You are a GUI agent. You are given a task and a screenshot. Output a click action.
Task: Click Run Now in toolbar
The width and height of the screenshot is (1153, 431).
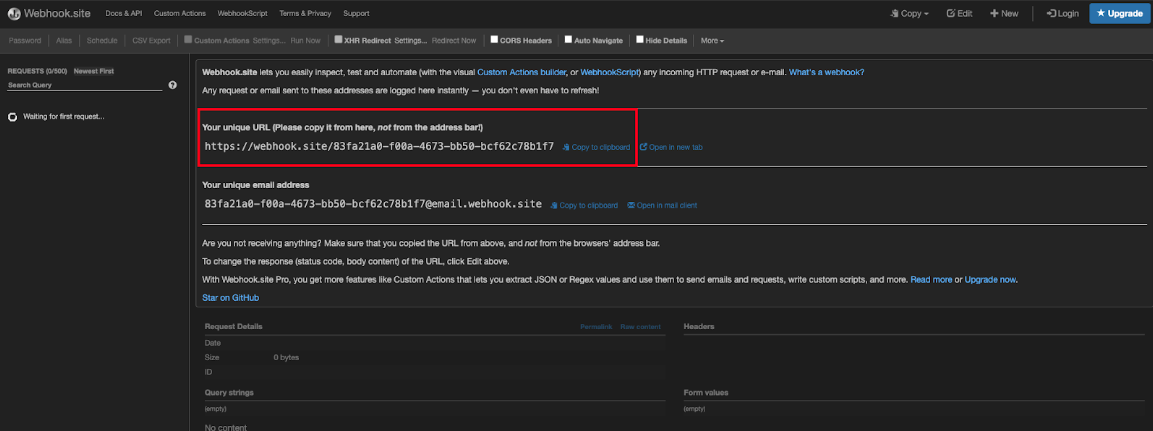[305, 40]
